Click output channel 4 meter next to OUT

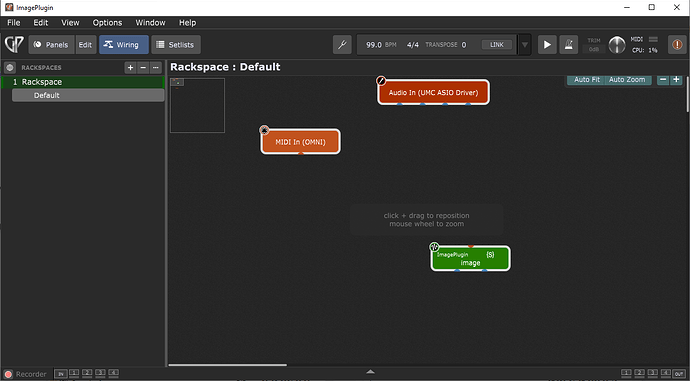click(665, 374)
